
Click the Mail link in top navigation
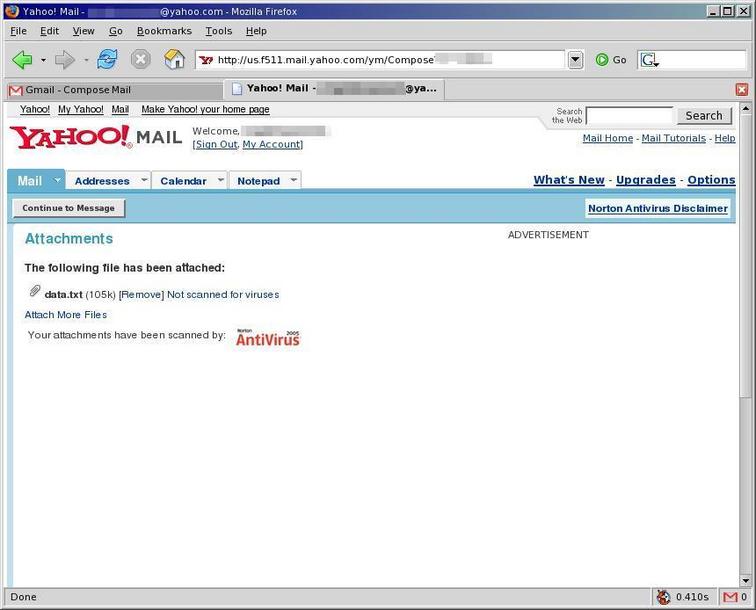click(x=120, y=109)
